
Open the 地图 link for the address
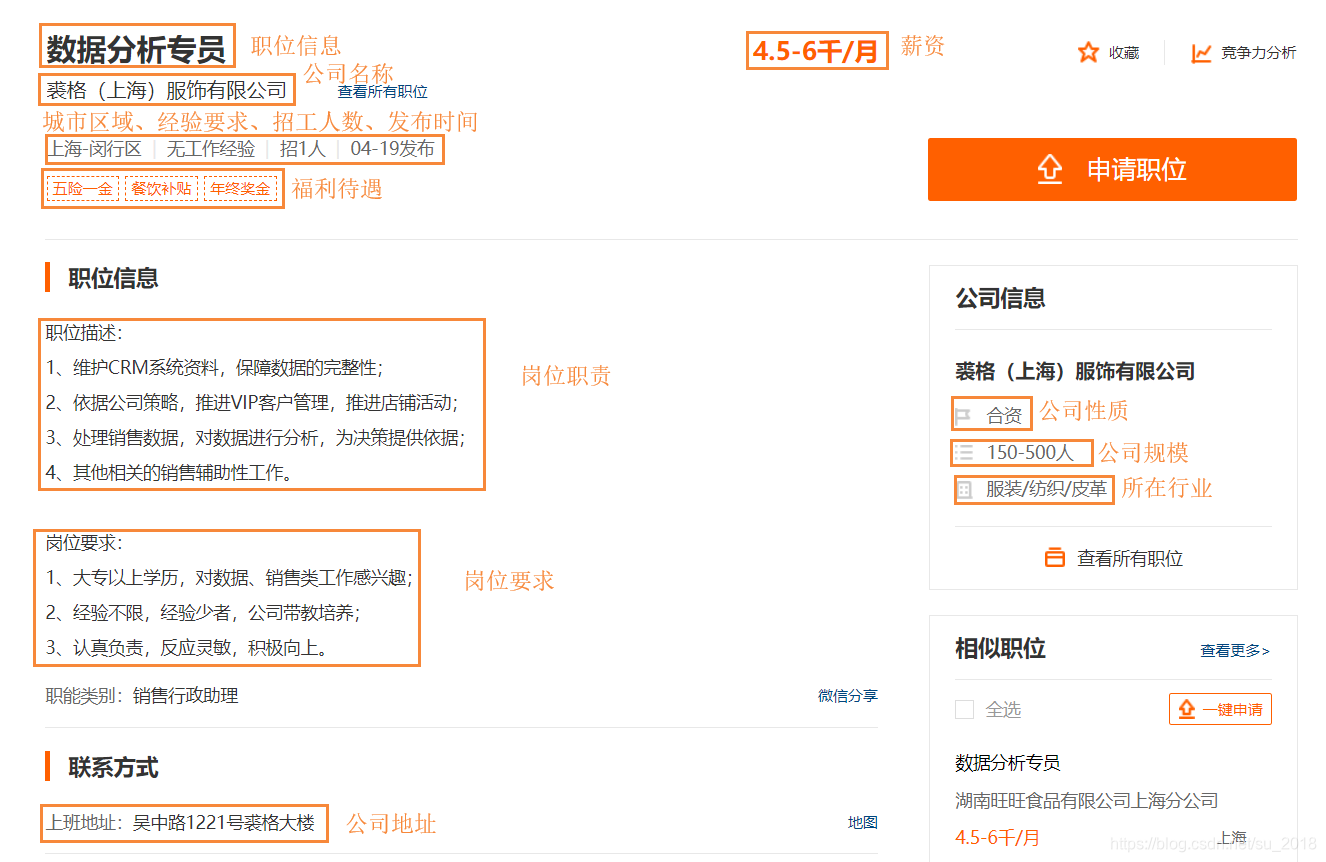[863, 823]
